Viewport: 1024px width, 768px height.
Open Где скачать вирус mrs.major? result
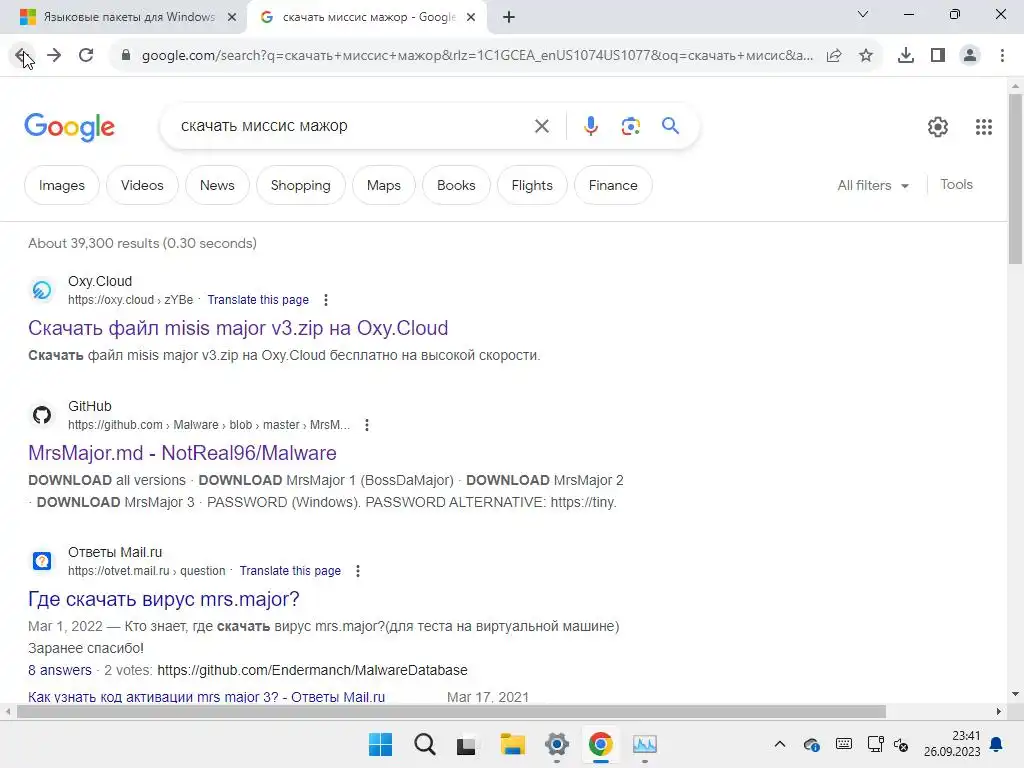coord(164,599)
